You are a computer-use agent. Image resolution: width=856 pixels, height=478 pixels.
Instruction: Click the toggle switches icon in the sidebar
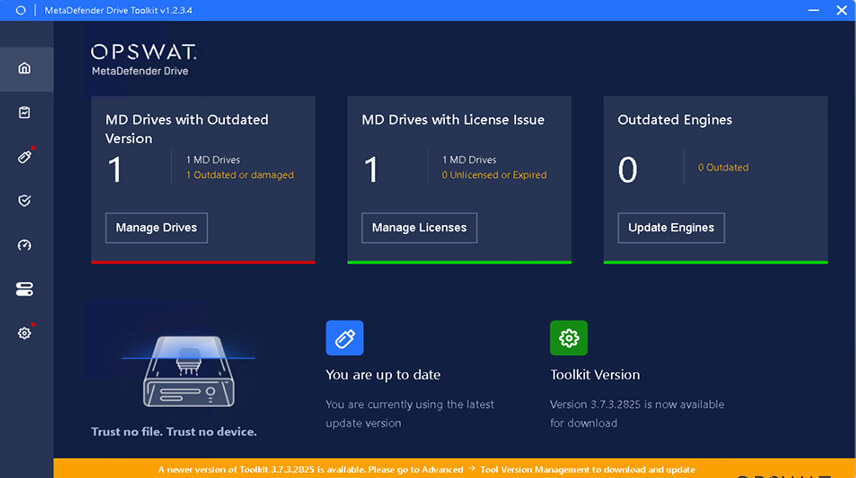click(25, 289)
